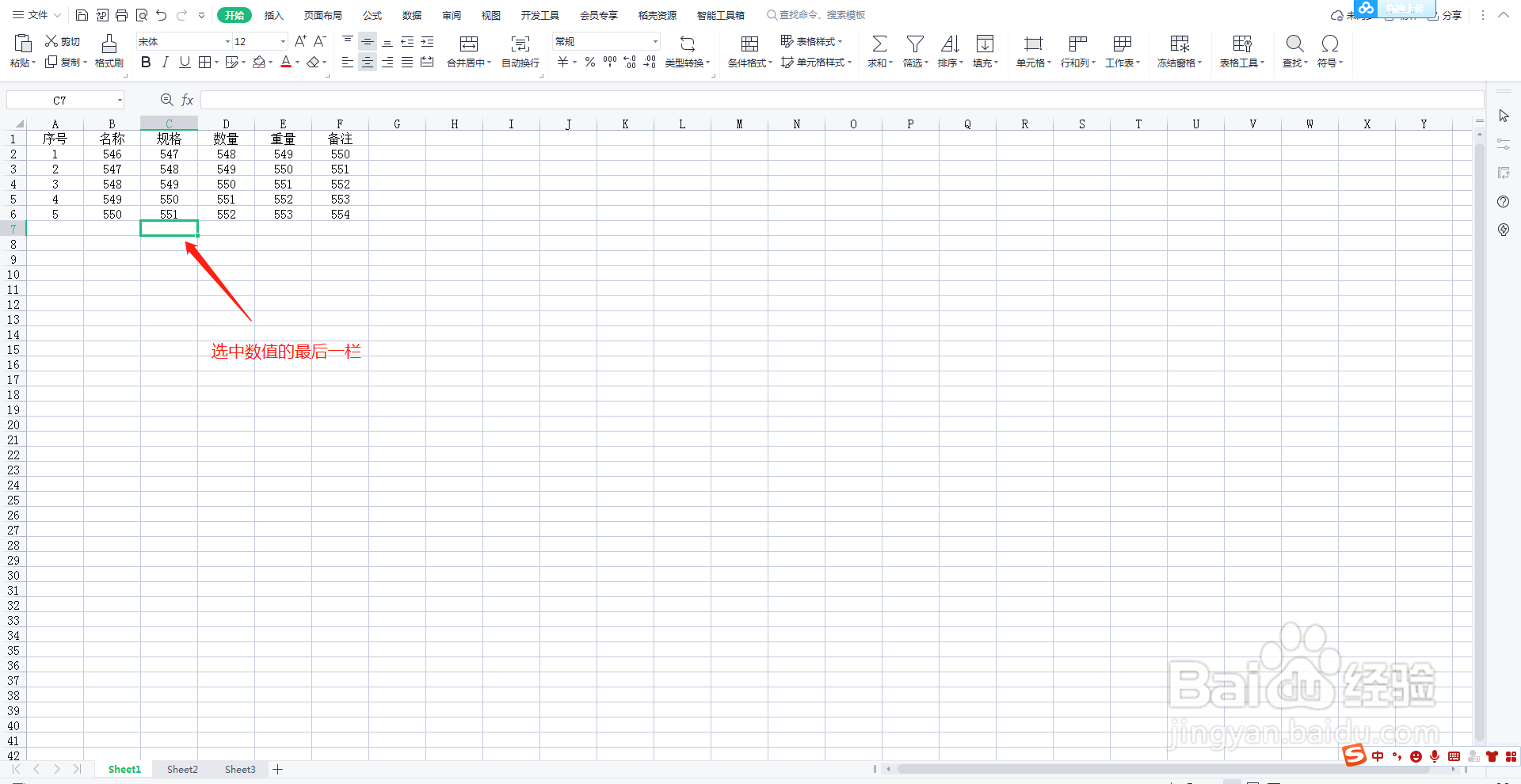1521x784 pixels.
Task: Click the Share (分享) button
Action: click(x=1445, y=15)
